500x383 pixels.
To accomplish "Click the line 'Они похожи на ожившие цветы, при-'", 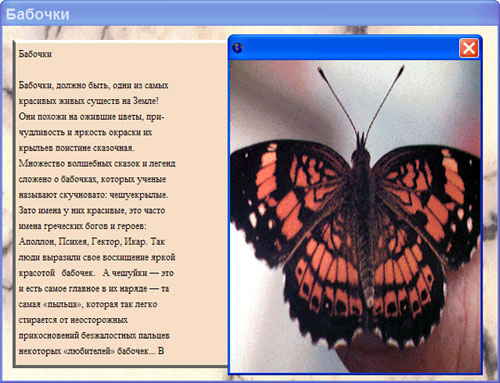I will 92,117.
